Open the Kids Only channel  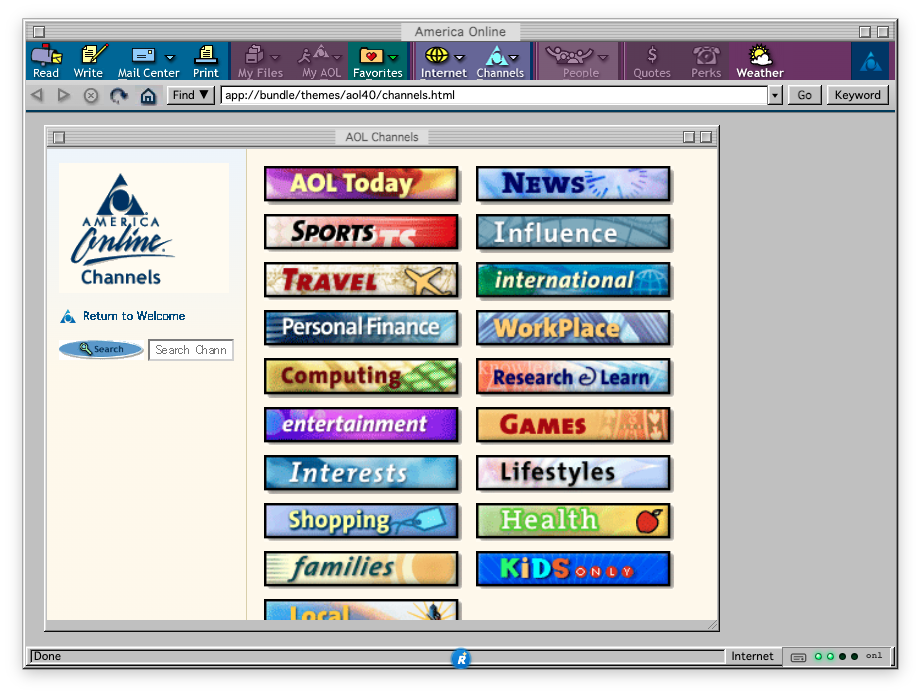click(x=573, y=569)
